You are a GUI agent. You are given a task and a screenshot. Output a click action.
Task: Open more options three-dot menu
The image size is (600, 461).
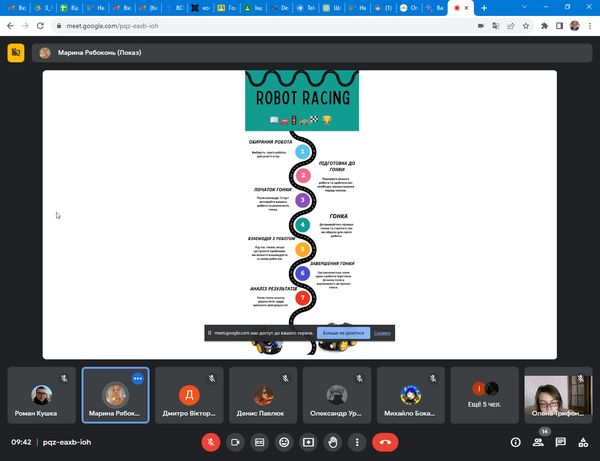coord(357,441)
